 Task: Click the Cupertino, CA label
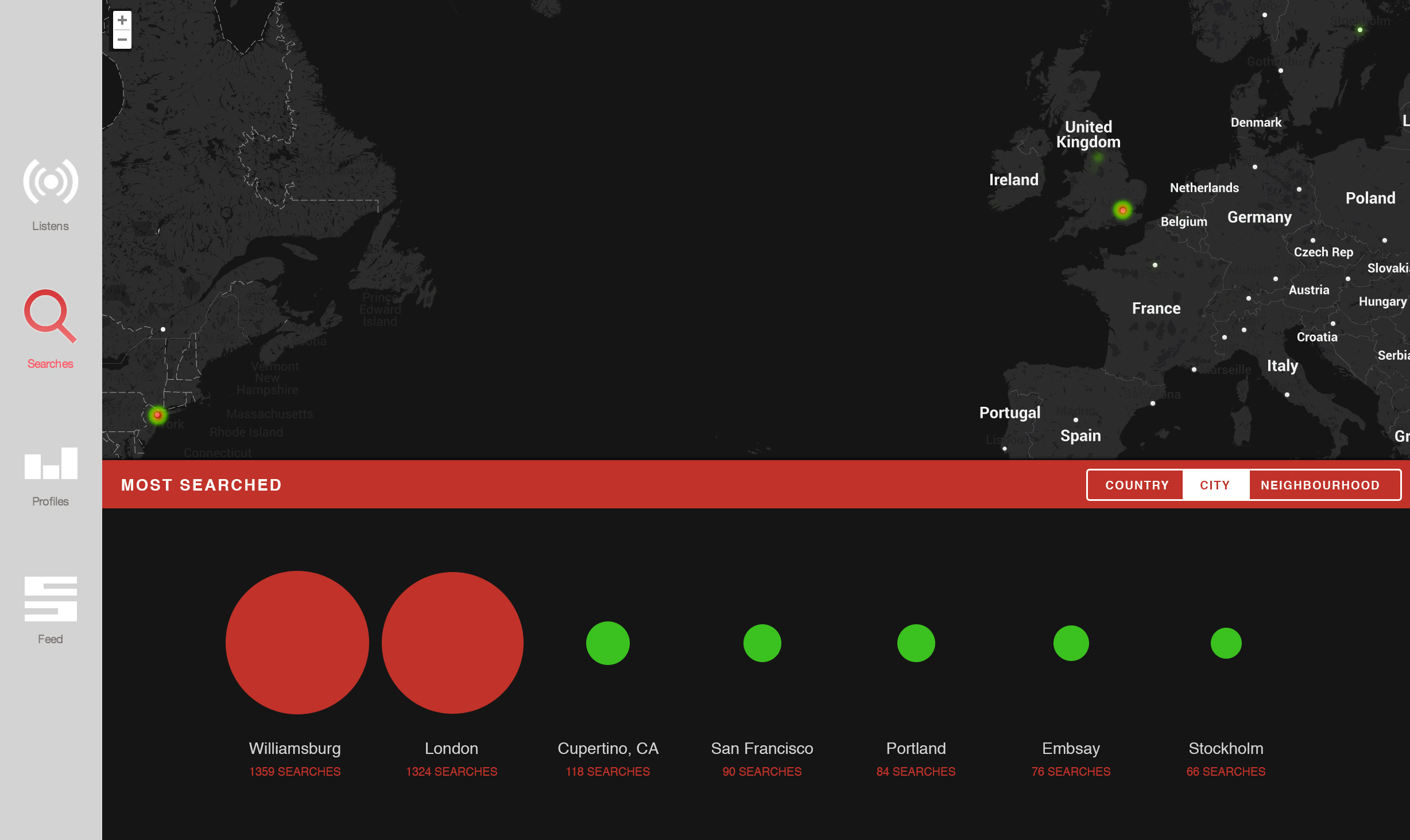(x=608, y=749)
